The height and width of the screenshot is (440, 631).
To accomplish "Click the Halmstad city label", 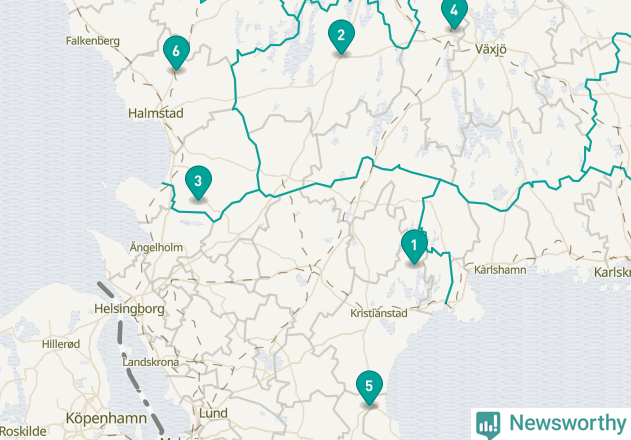I will pos(156,113).
